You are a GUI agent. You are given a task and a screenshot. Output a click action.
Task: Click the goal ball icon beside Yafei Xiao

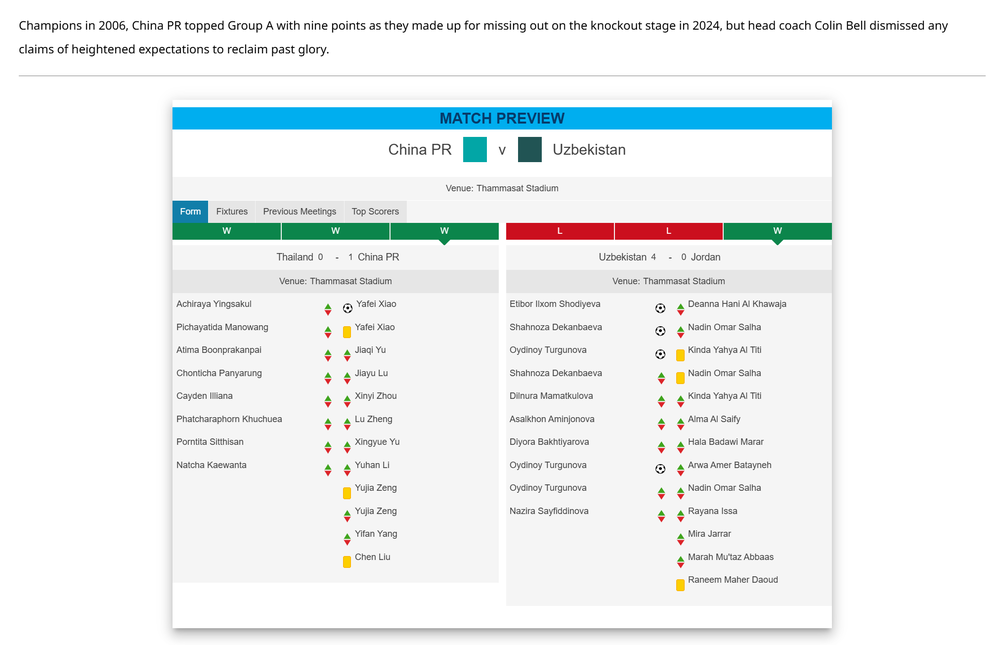coord(347,308)
